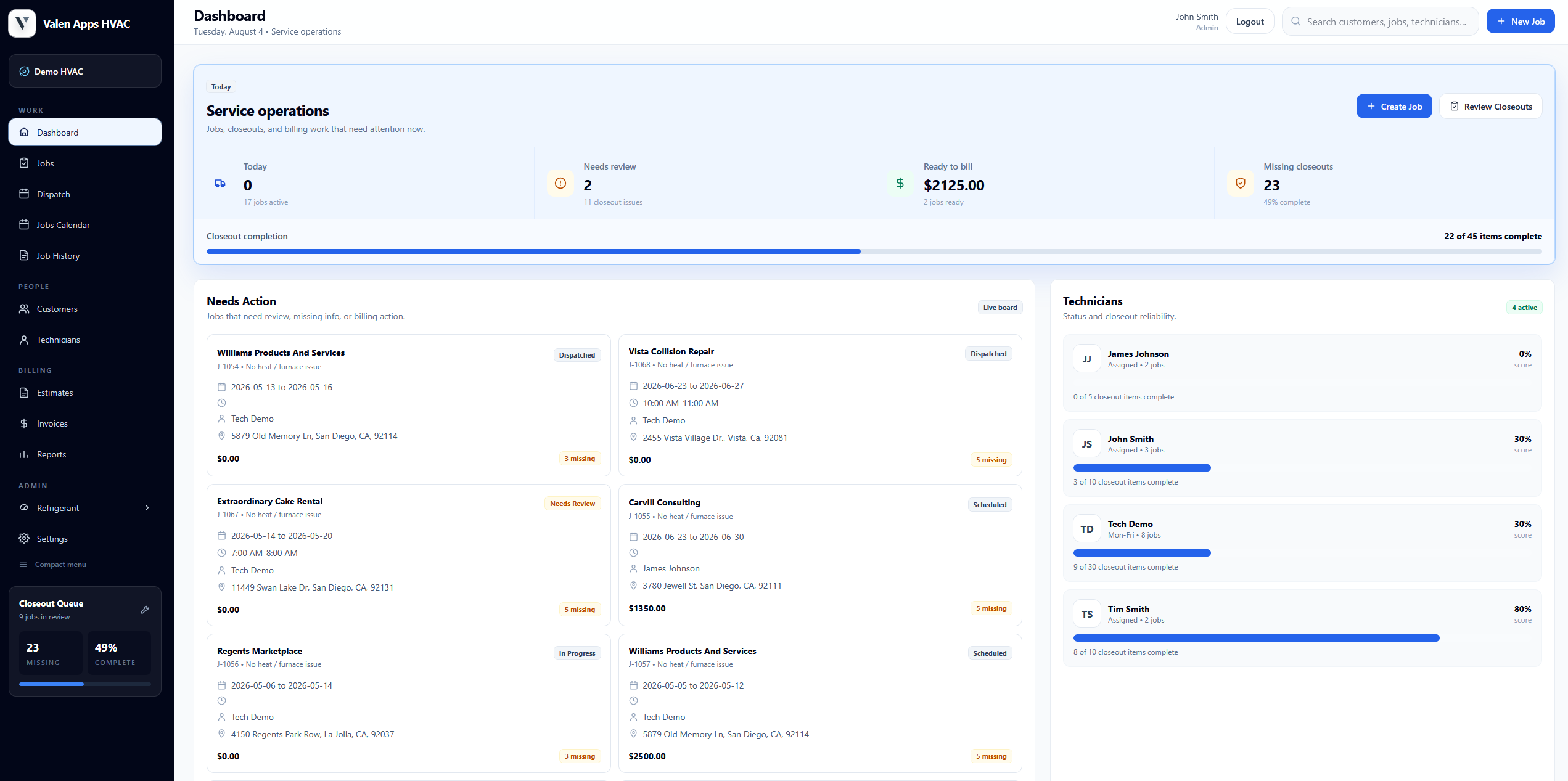This screenshot has width=1568, height=781.
Task: Click the Create Job button
Action: [1394, 106]
